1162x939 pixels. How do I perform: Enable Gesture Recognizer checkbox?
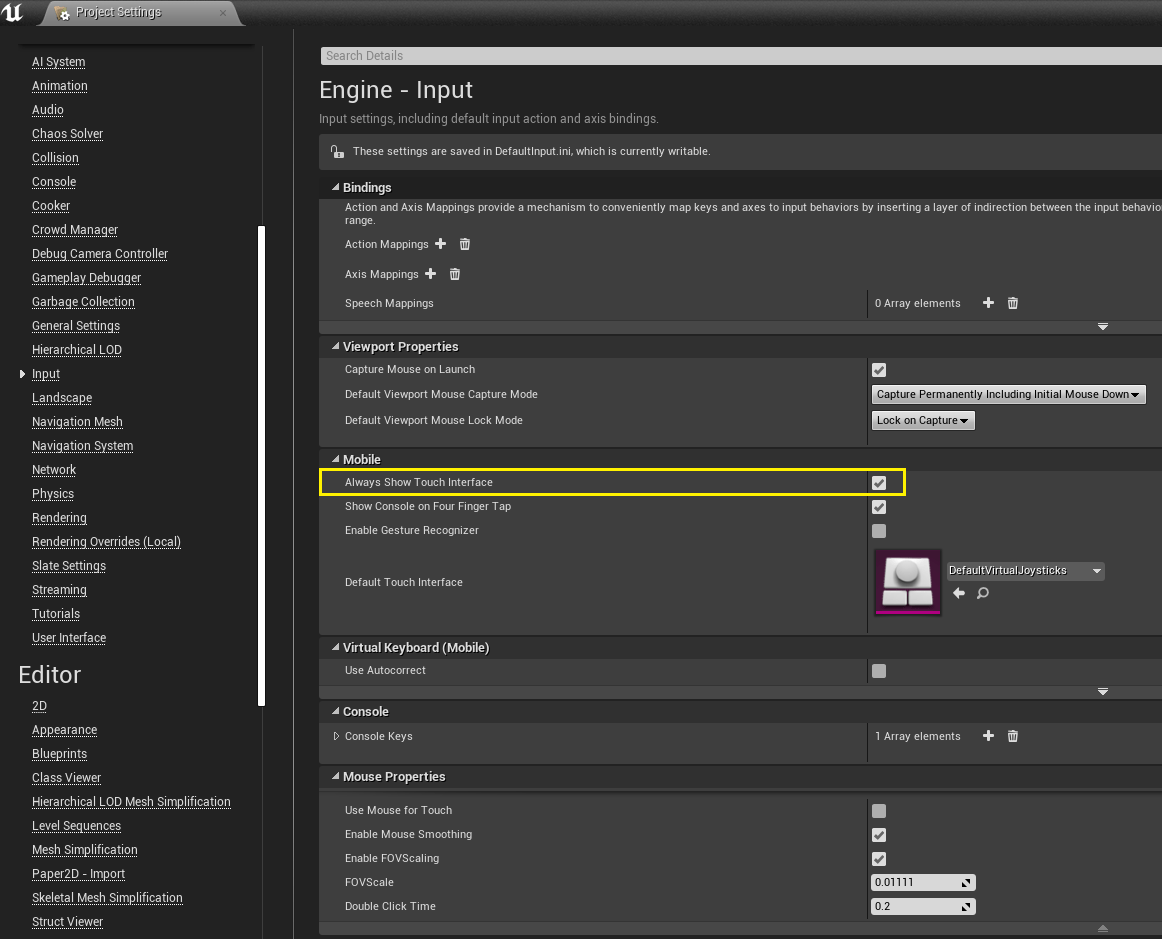click(879, 531)
